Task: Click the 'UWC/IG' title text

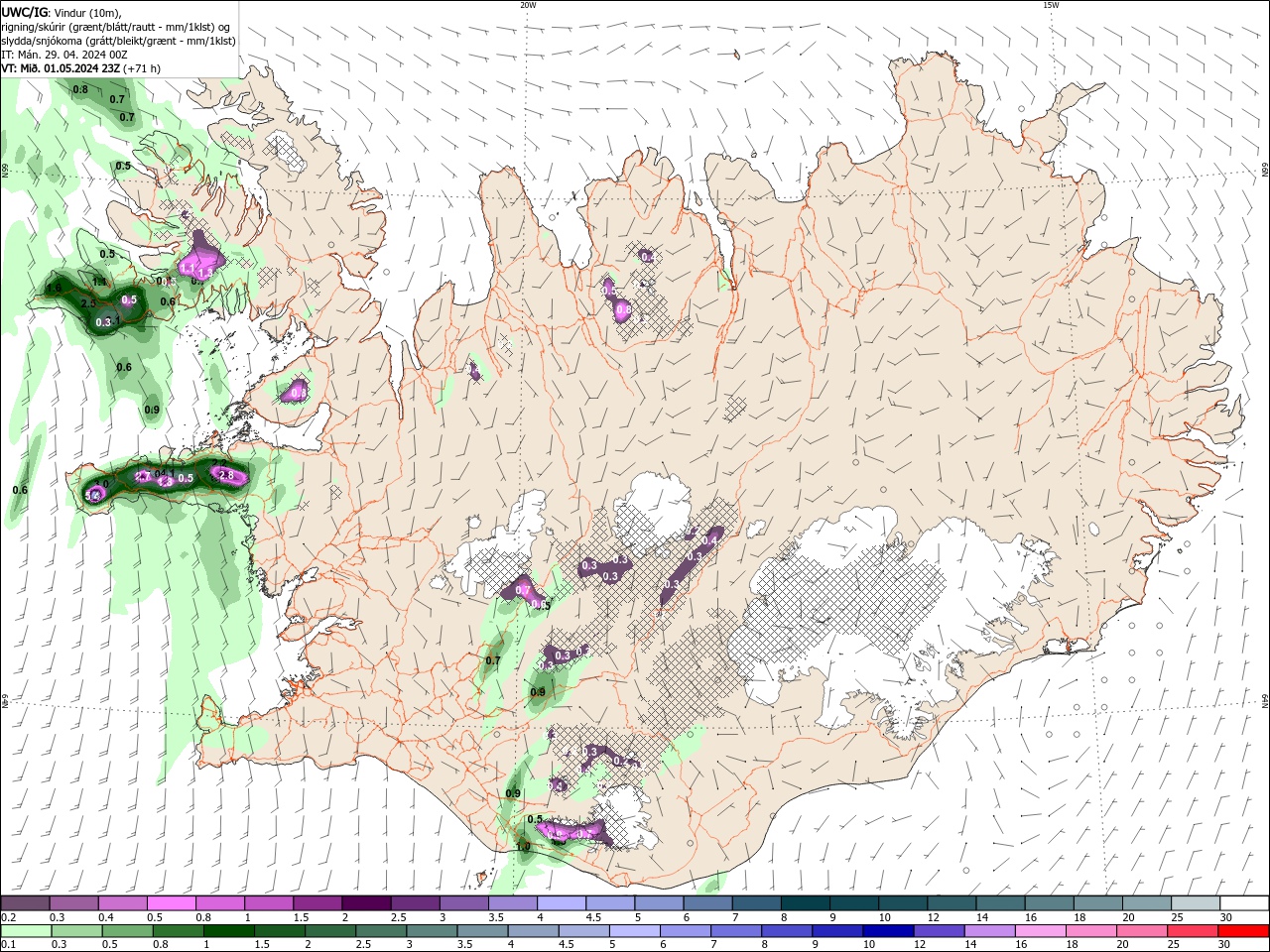Action: click(25, 12)
